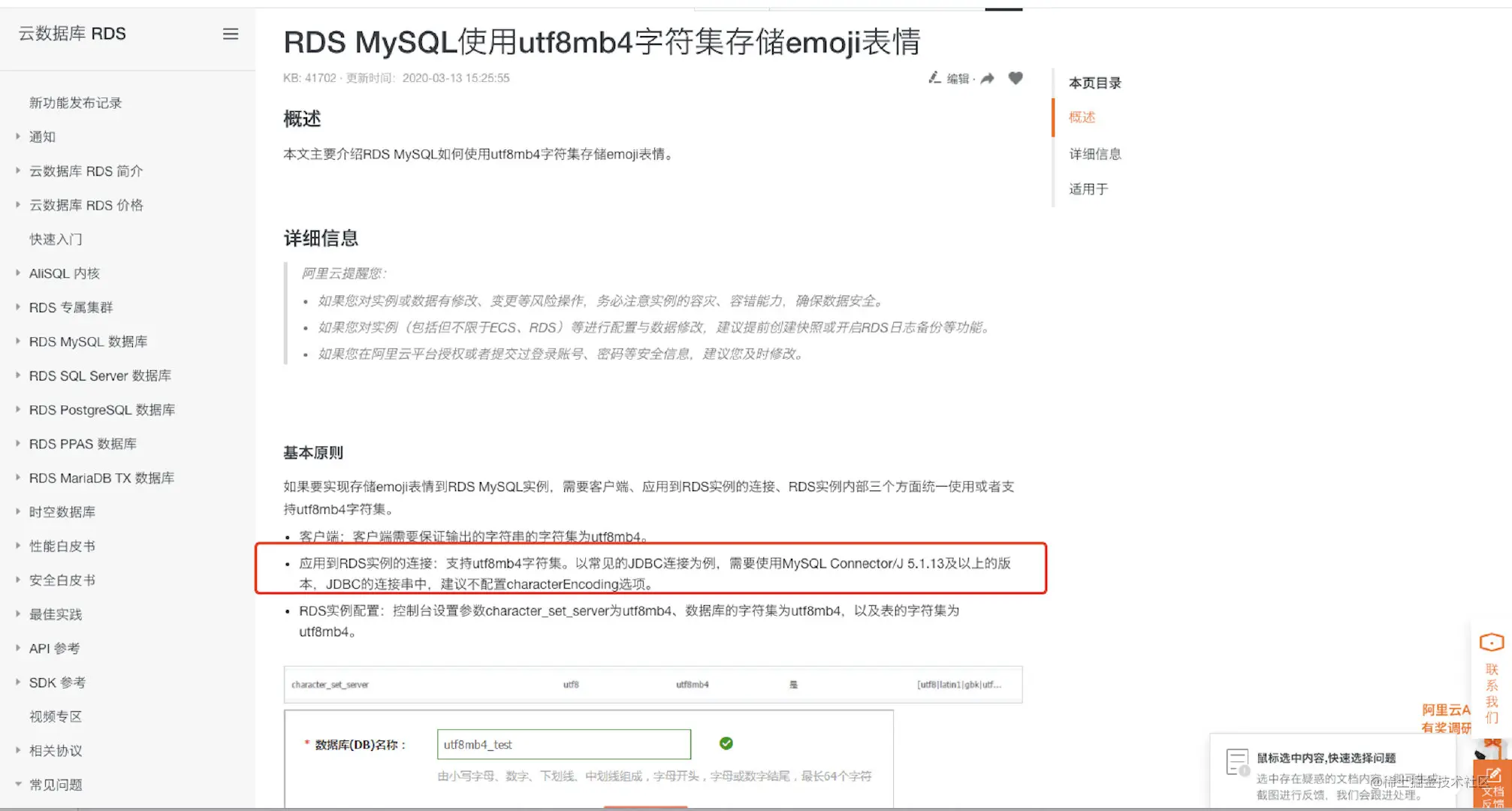Click the 阿里云提醒您 notice text
Screen dimensions: 1512x811
pyautogui.click(x=343, y=273)
